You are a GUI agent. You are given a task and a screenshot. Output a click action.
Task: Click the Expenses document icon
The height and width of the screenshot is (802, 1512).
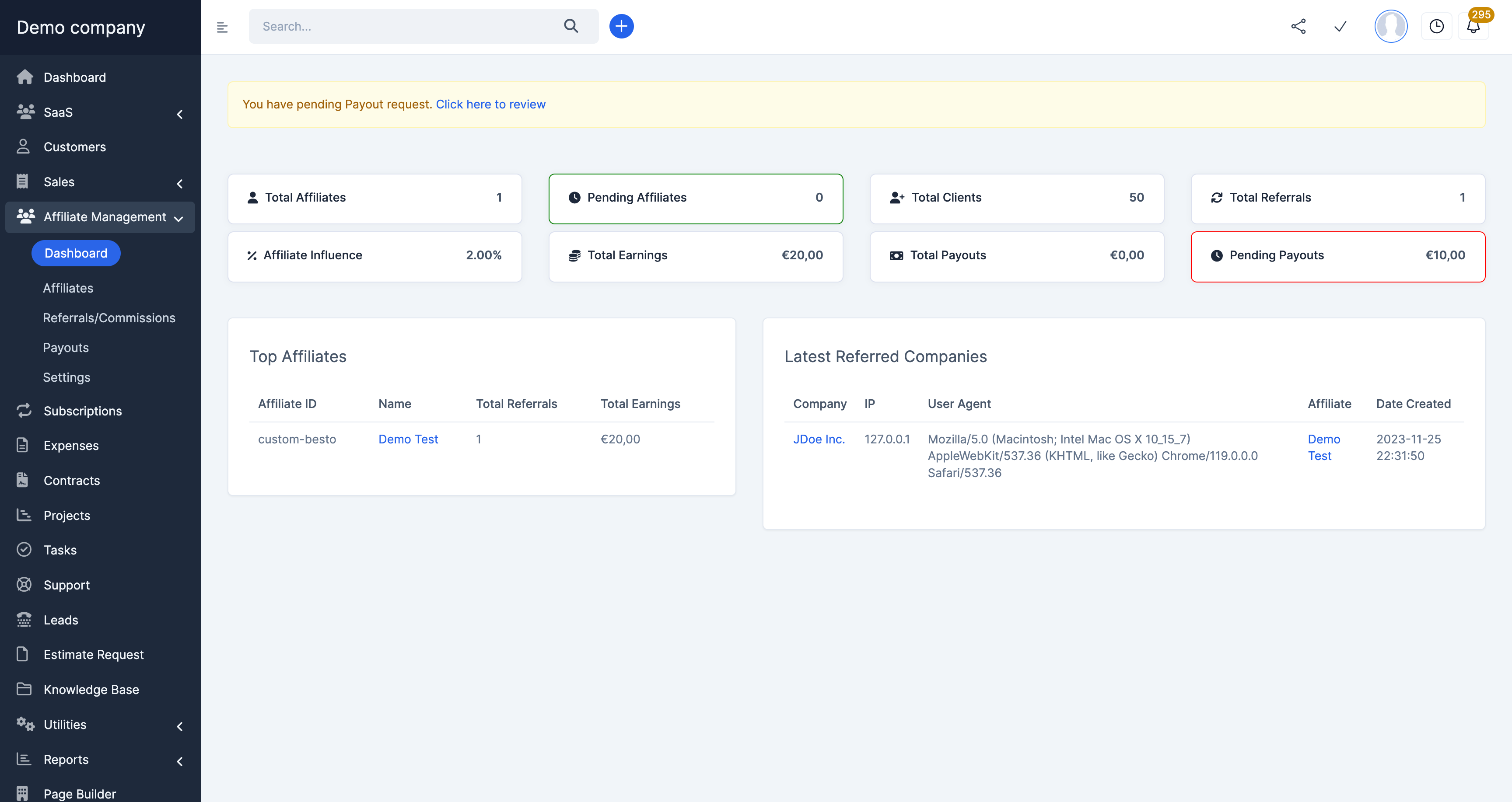pos(22,445)
